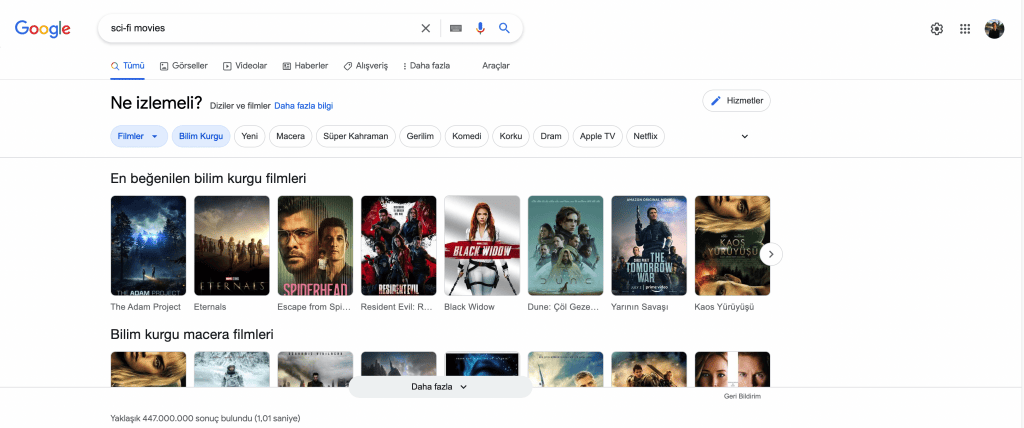The height and width of the screenshot is (428, 1024).
Task: Expand results with the Daha fazla button
Action: point(440,387)
